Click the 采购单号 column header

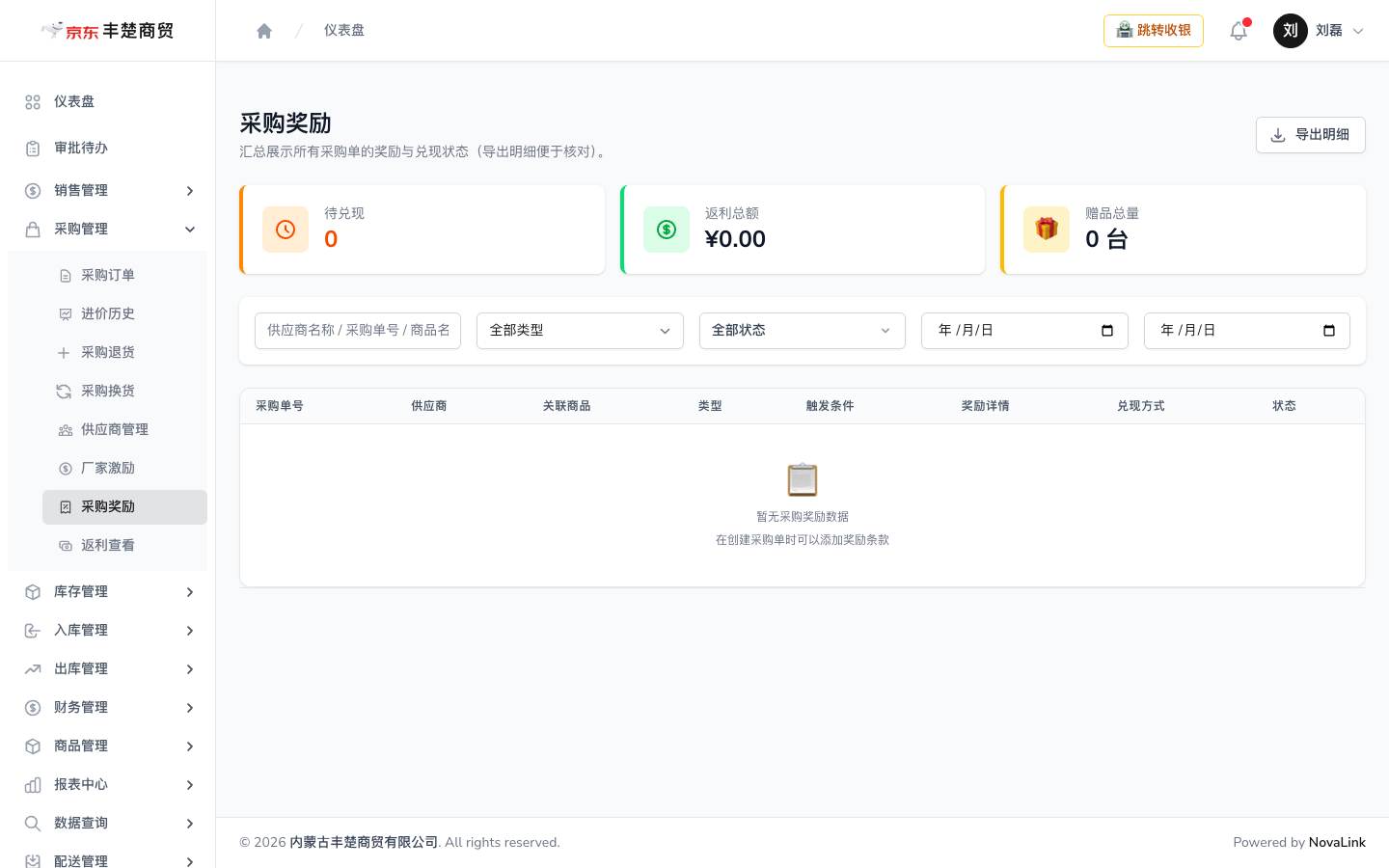click(x=280, y=406)
